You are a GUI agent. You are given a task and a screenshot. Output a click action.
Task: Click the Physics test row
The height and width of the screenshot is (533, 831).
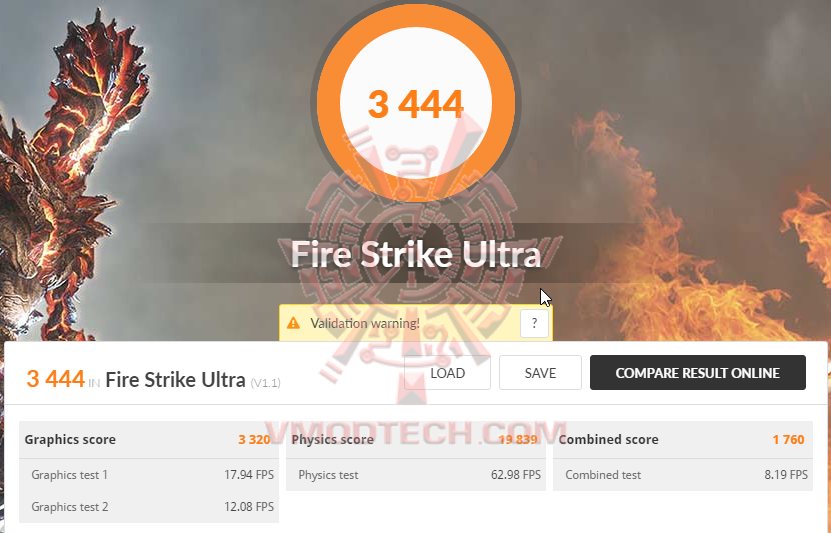[x=416, y=475]
